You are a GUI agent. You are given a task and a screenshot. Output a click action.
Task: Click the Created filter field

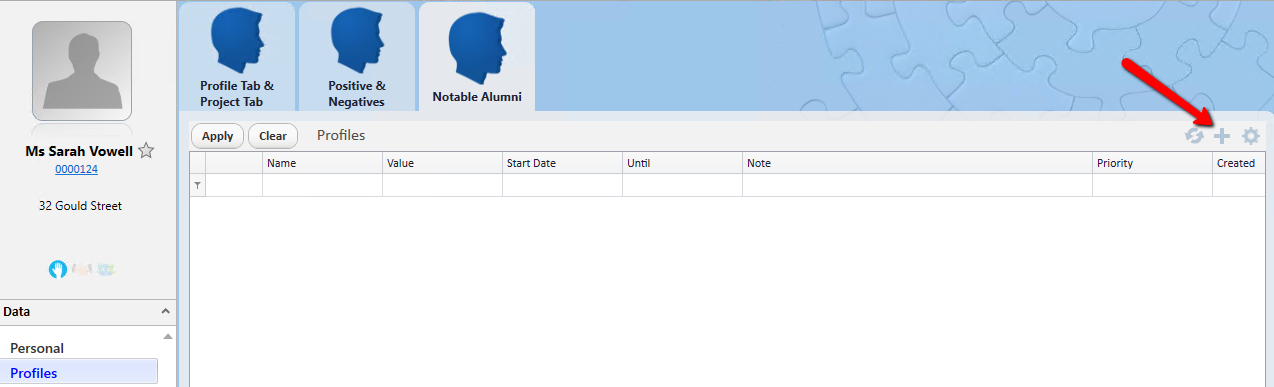pyautogui.click(x=1239, y=186)
